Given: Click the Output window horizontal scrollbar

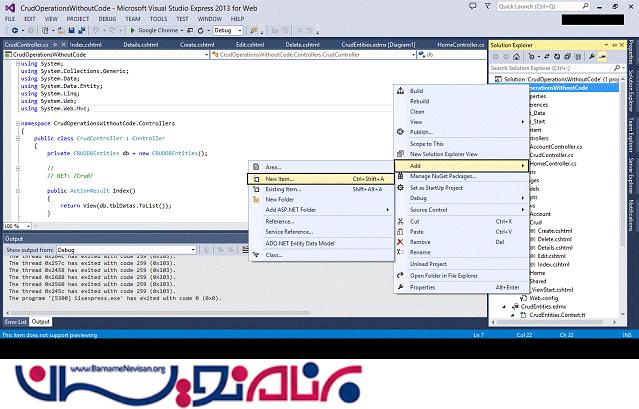Looking at the screenshot, I should click(x=159, y=313).
